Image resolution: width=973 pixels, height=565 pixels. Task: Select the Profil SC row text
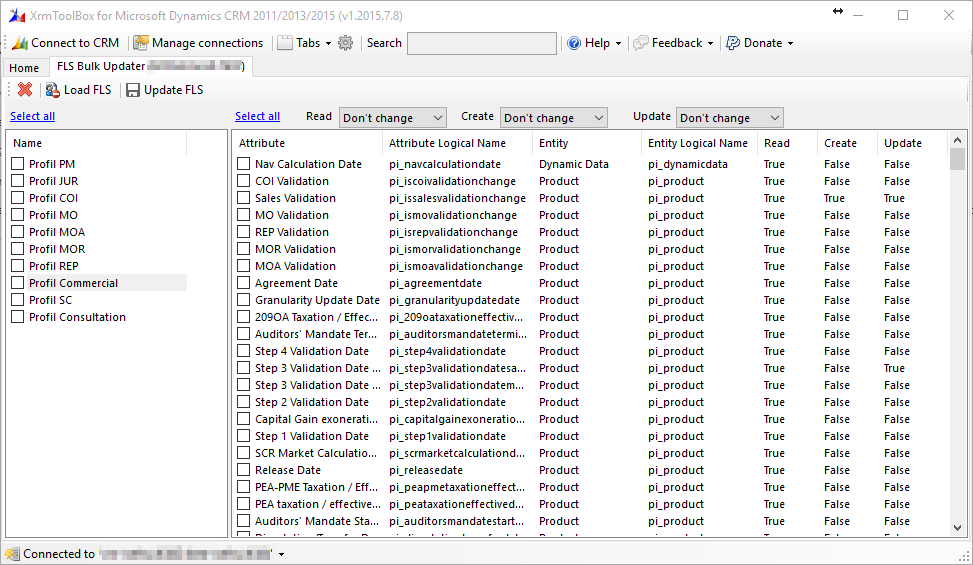point(50,300)
